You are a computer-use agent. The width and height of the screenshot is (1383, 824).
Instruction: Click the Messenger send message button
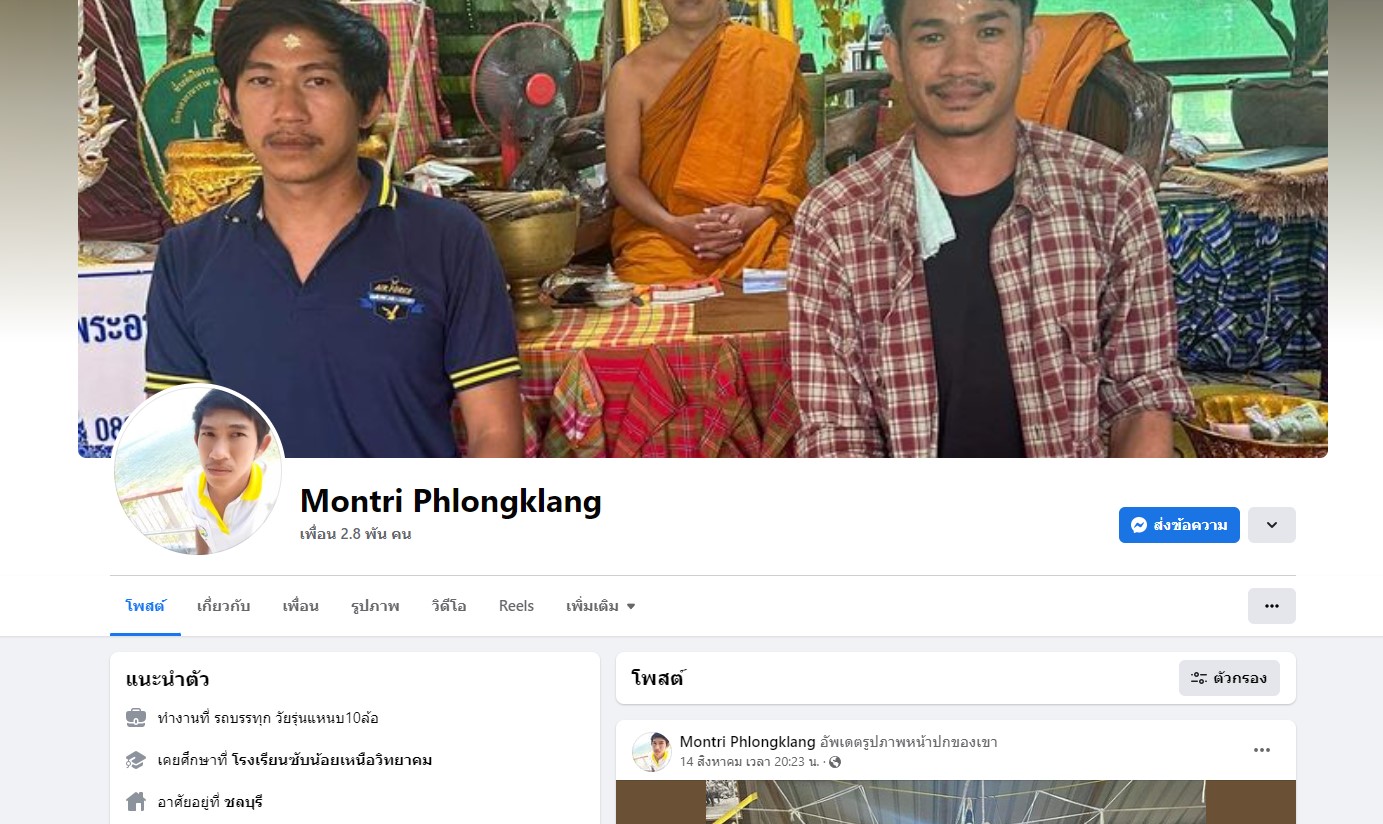(x=1179, y=525)
